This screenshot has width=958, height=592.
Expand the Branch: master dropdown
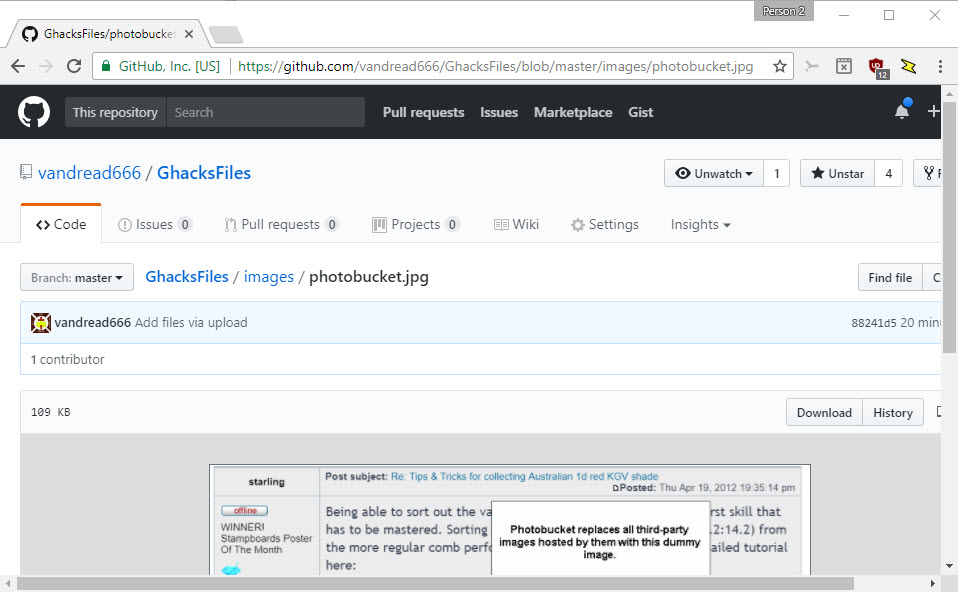pos(77,277)
